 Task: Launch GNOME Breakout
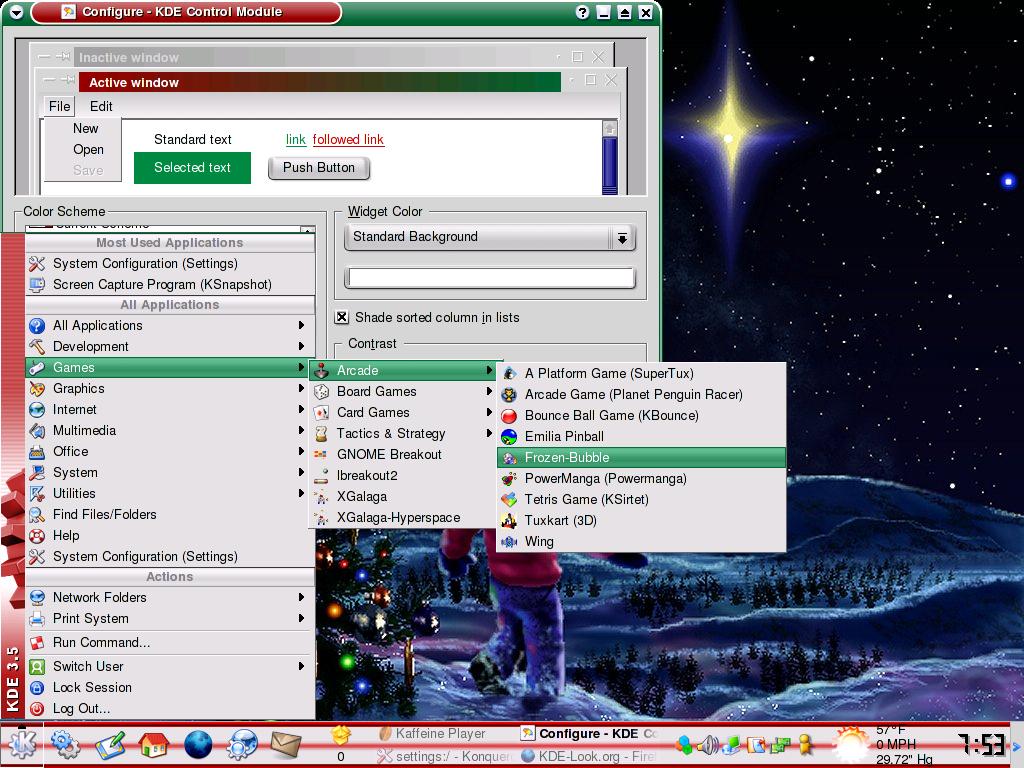tap(402, 455)
